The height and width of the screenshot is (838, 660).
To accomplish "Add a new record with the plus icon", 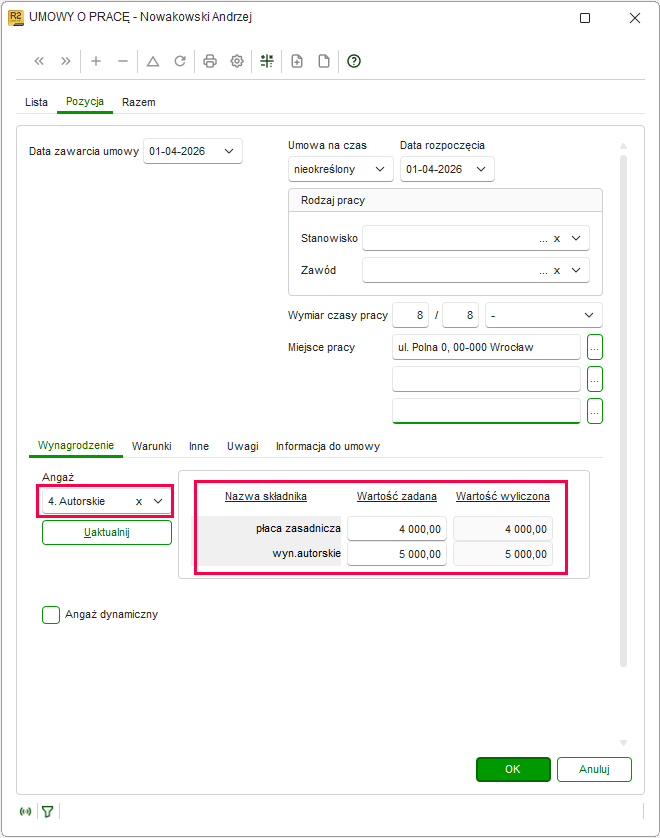I will tap(96, 61).
